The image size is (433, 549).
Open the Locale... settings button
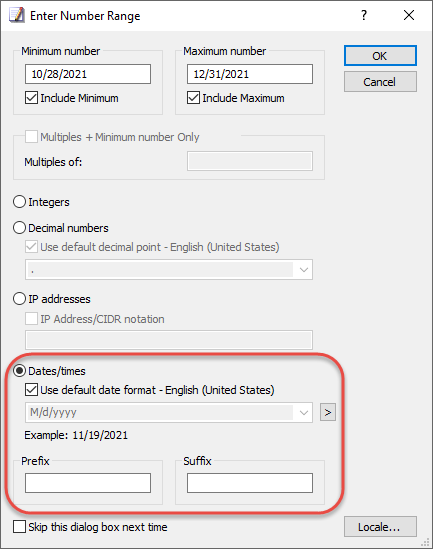click(x=380, y=527)
